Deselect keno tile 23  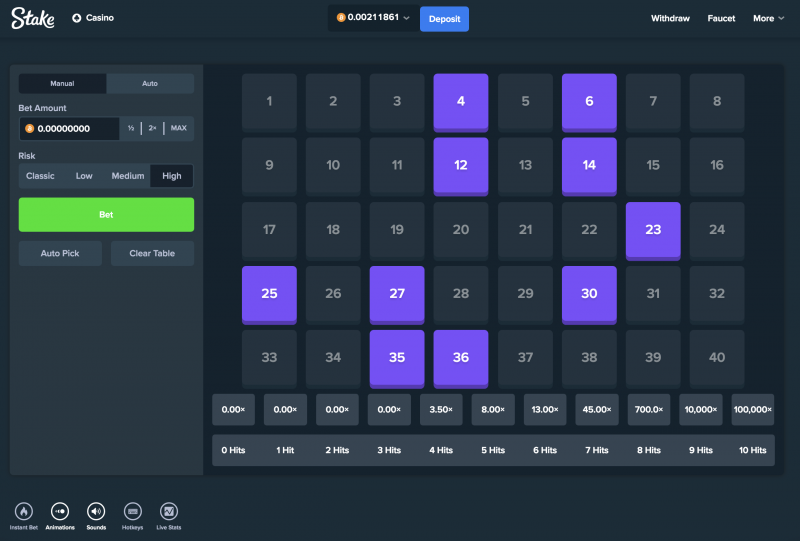653,231
